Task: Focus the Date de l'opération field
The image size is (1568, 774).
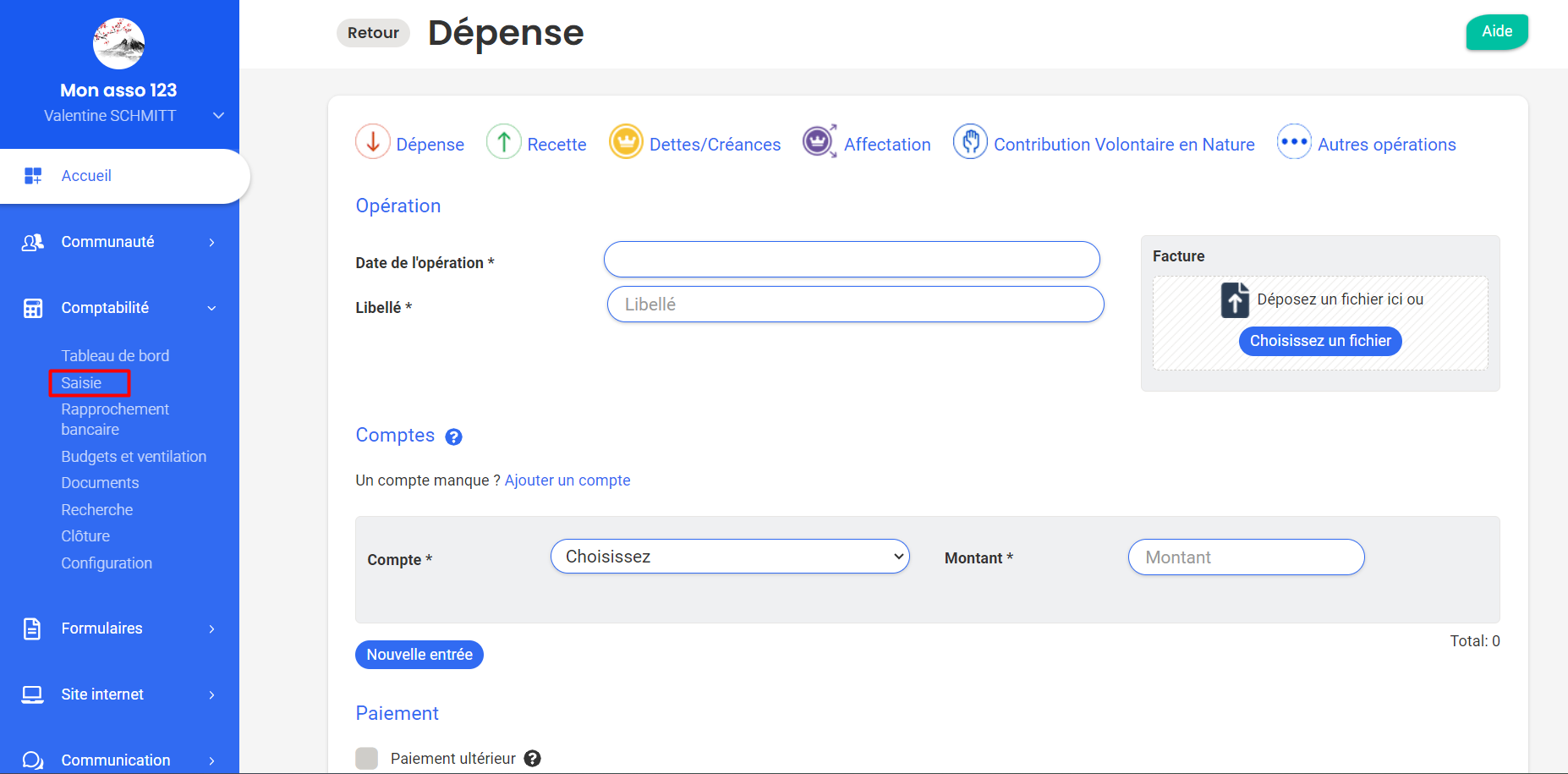Action: (852, 259)
